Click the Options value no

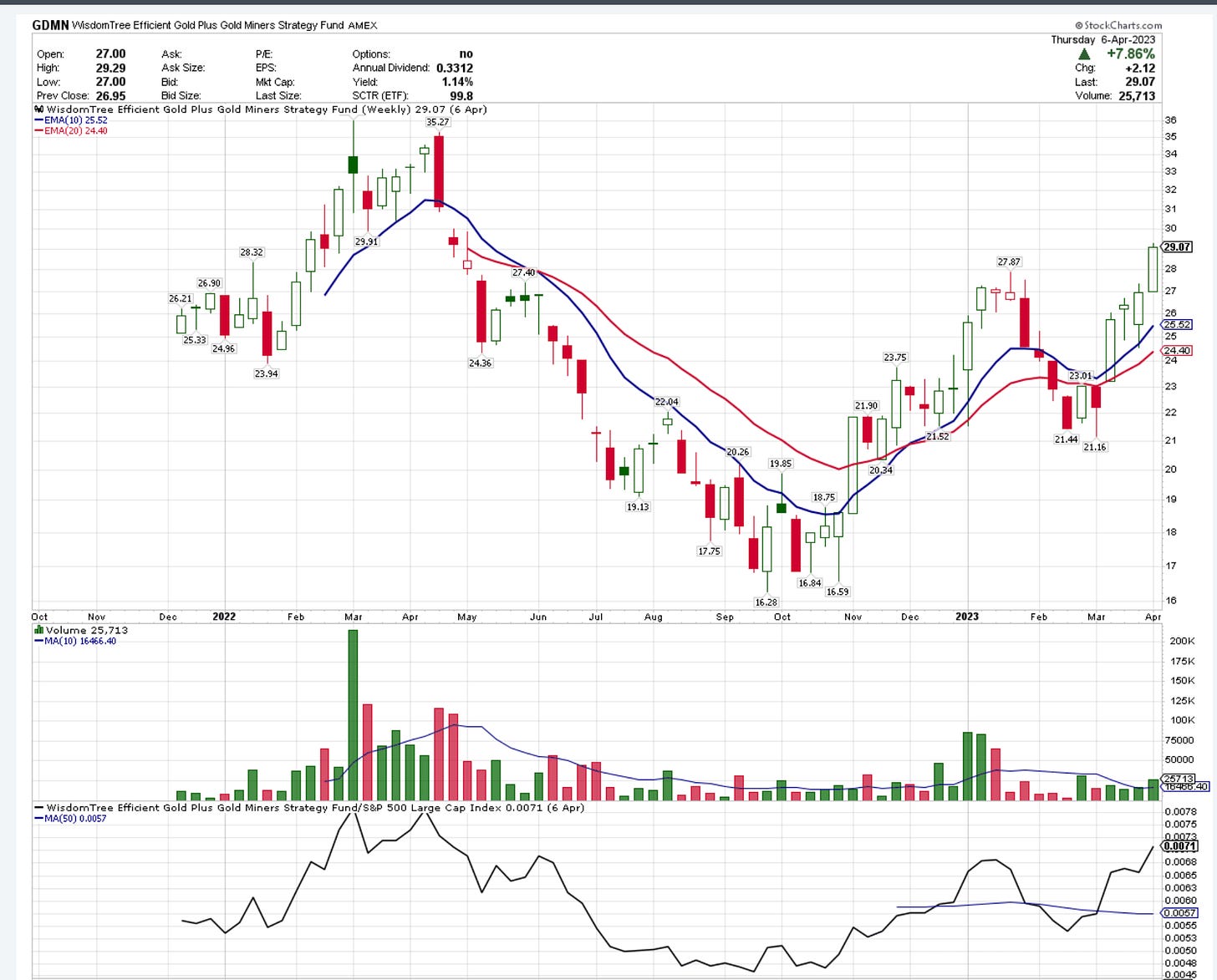tap(466, 53)
